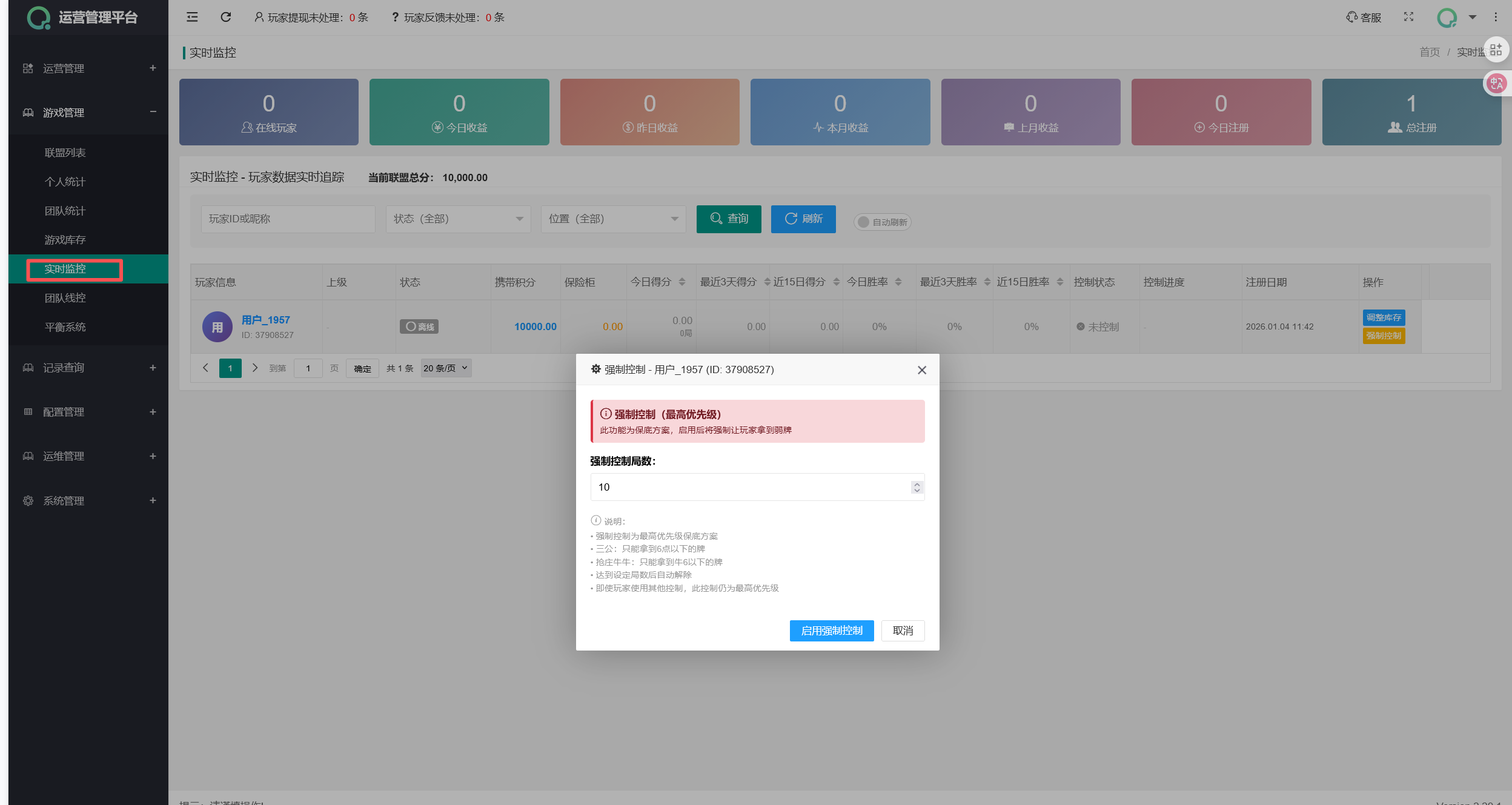Toggle the fullscreen expand icon
The image size is (1512, 805).
coord(1408,17)
